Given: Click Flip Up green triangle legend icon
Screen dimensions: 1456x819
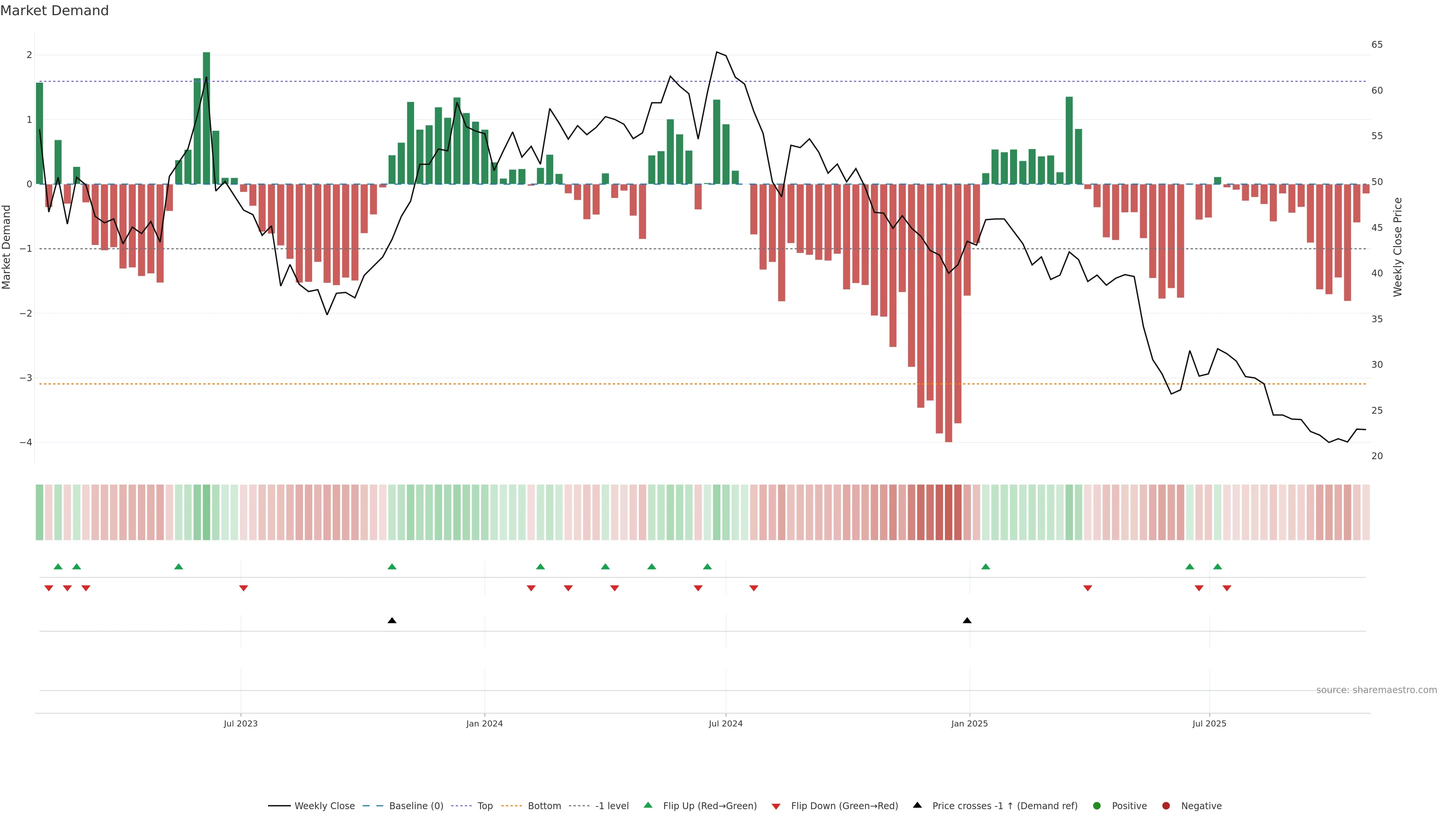Looking at the screenshot, I should tap(648, 805).
